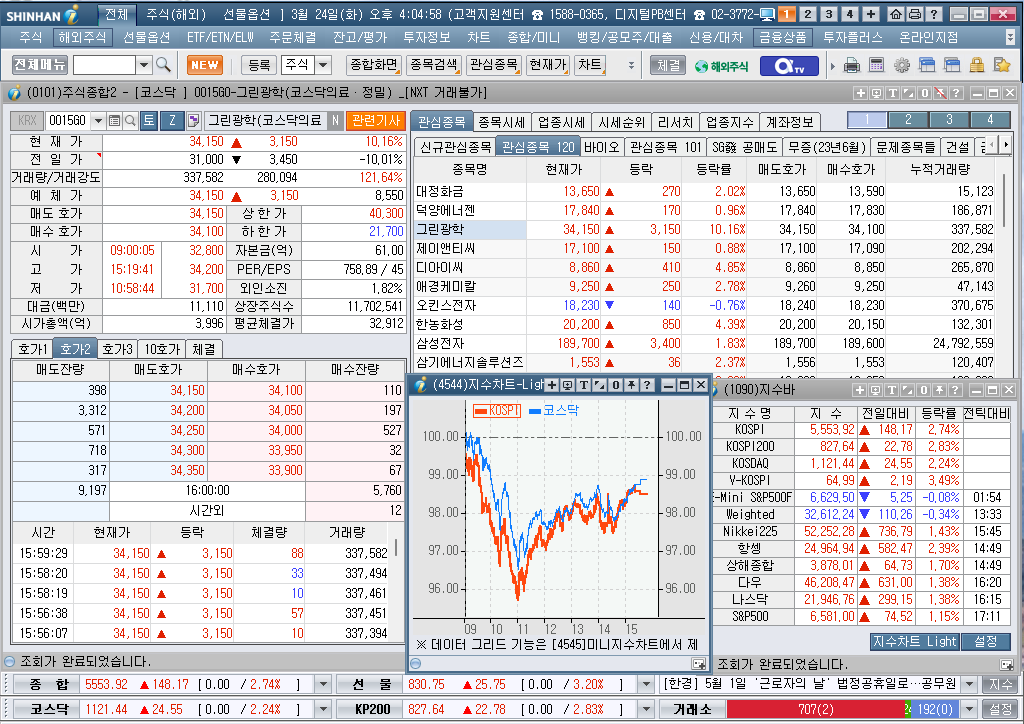Click the 종합화면 toolbar button

374,65
